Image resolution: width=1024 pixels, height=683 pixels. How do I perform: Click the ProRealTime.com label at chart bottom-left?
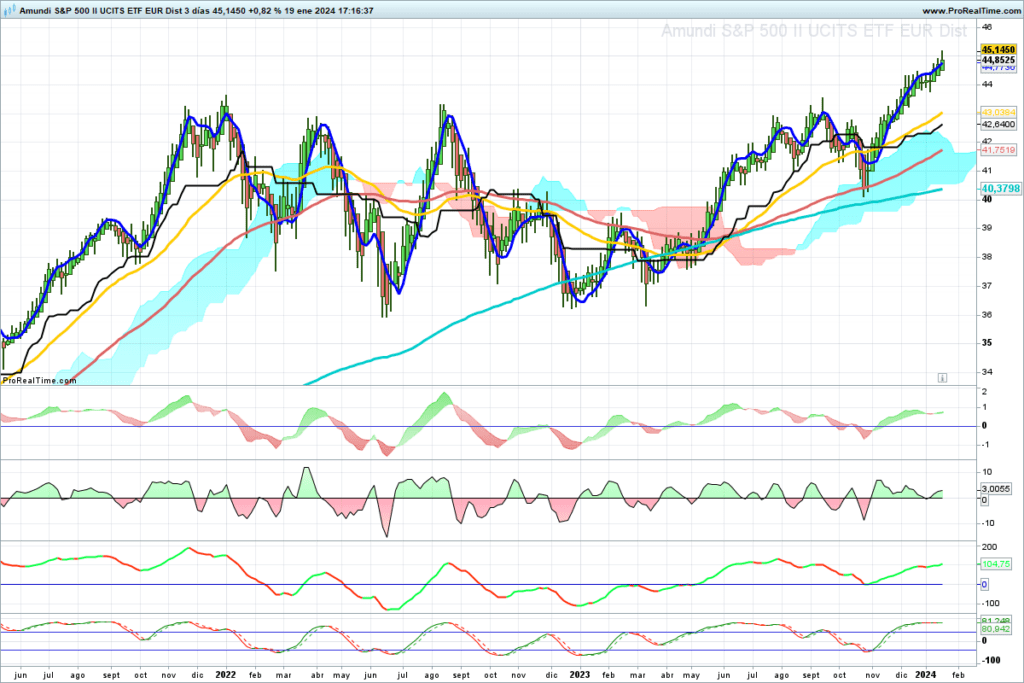click(39, 380)
